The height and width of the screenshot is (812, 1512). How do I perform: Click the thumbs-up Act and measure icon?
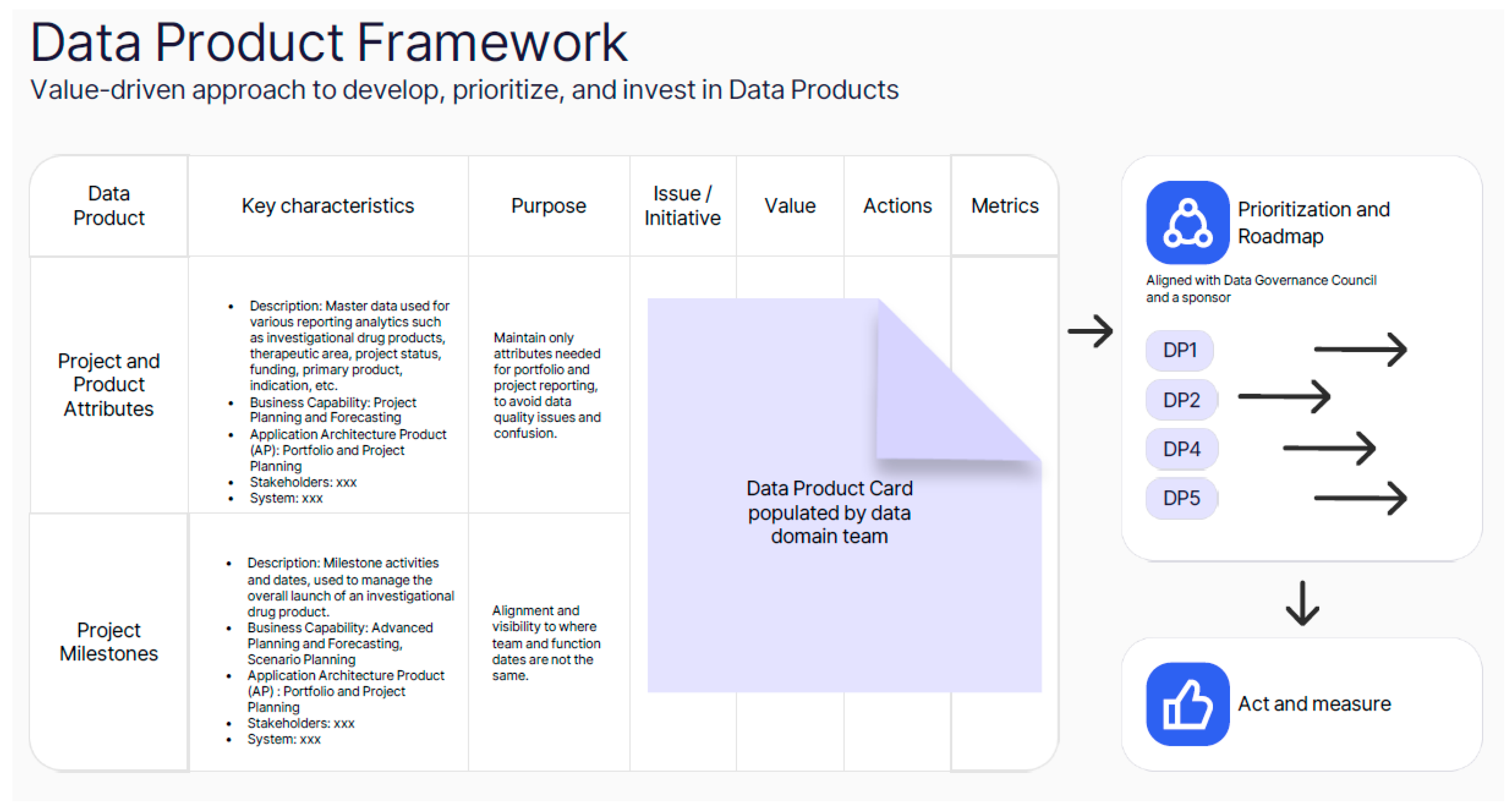[1187, 704]
